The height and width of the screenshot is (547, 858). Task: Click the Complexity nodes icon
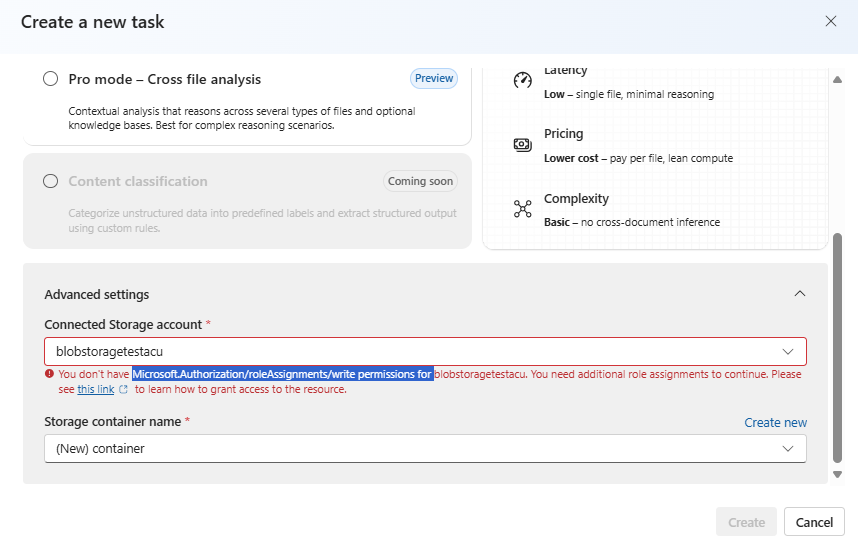pyautogui.click(x=523, y=208)
